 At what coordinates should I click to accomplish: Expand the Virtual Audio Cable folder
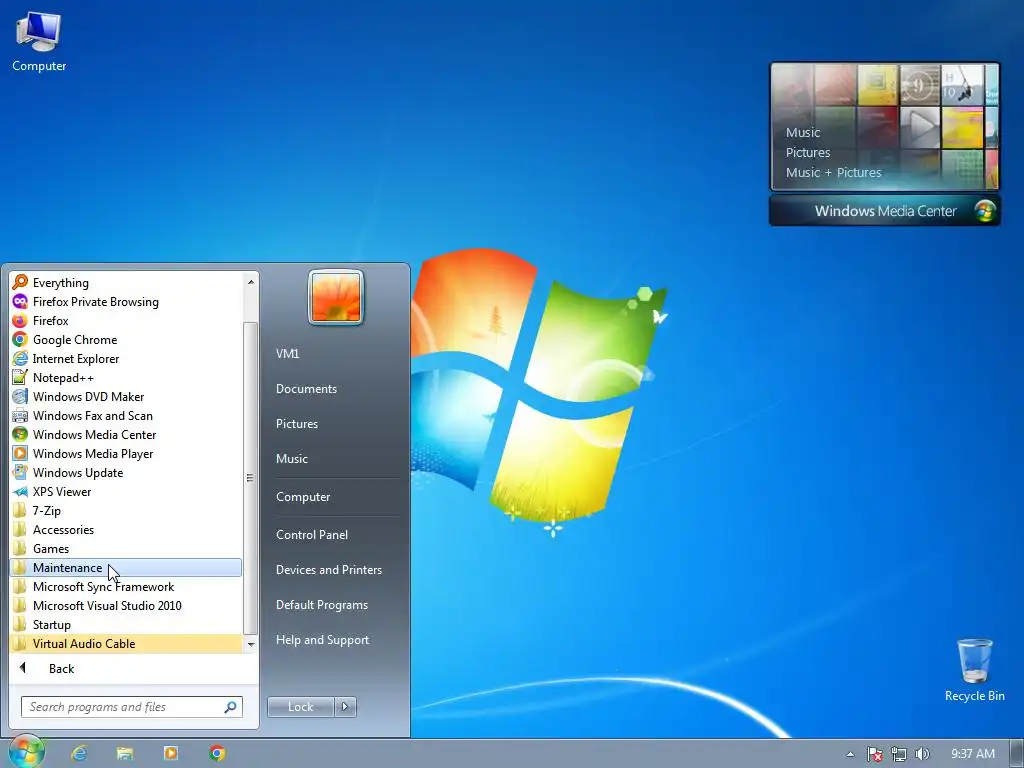click(126, 643)
